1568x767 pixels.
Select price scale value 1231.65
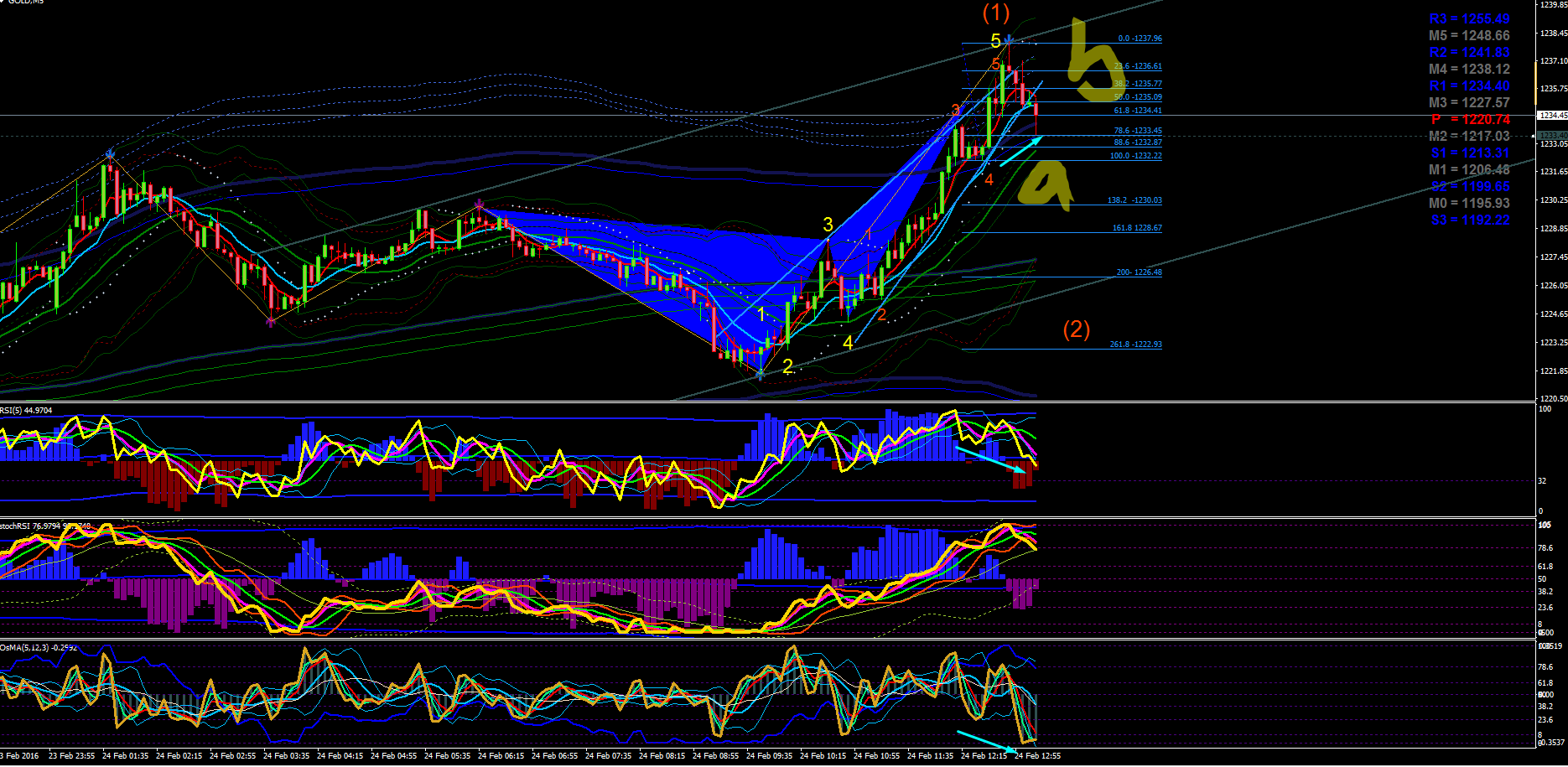[x=1553, y=172]
